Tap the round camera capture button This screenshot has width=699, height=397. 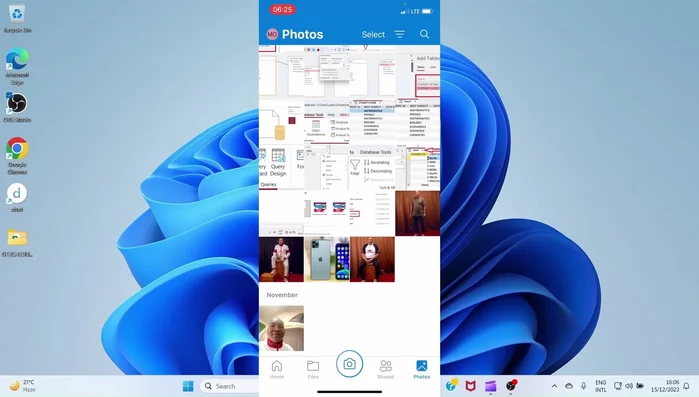(350, 364)
